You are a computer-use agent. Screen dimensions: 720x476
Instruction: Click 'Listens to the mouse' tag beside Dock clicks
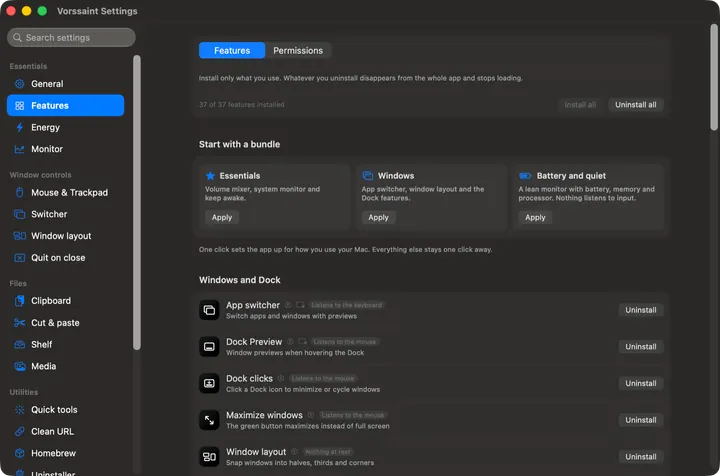[x=323, y=378]
